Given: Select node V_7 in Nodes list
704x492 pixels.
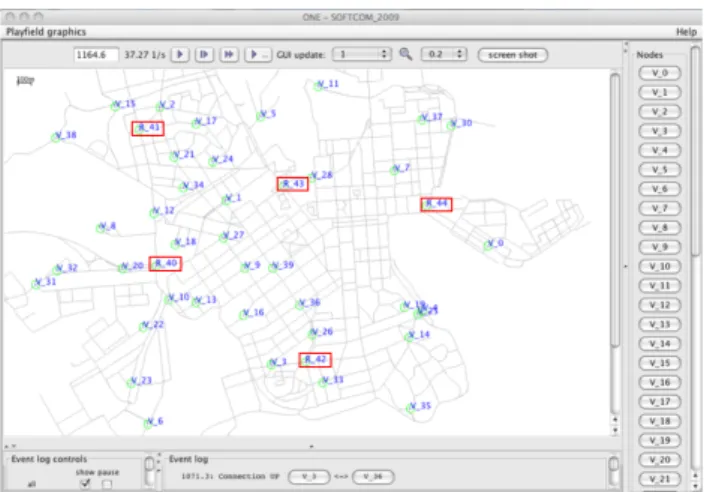Looking at the screenshot, I should point(660,208).
